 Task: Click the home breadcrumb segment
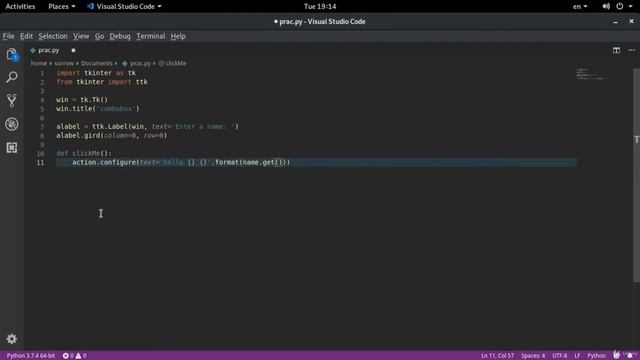[39, 63]
